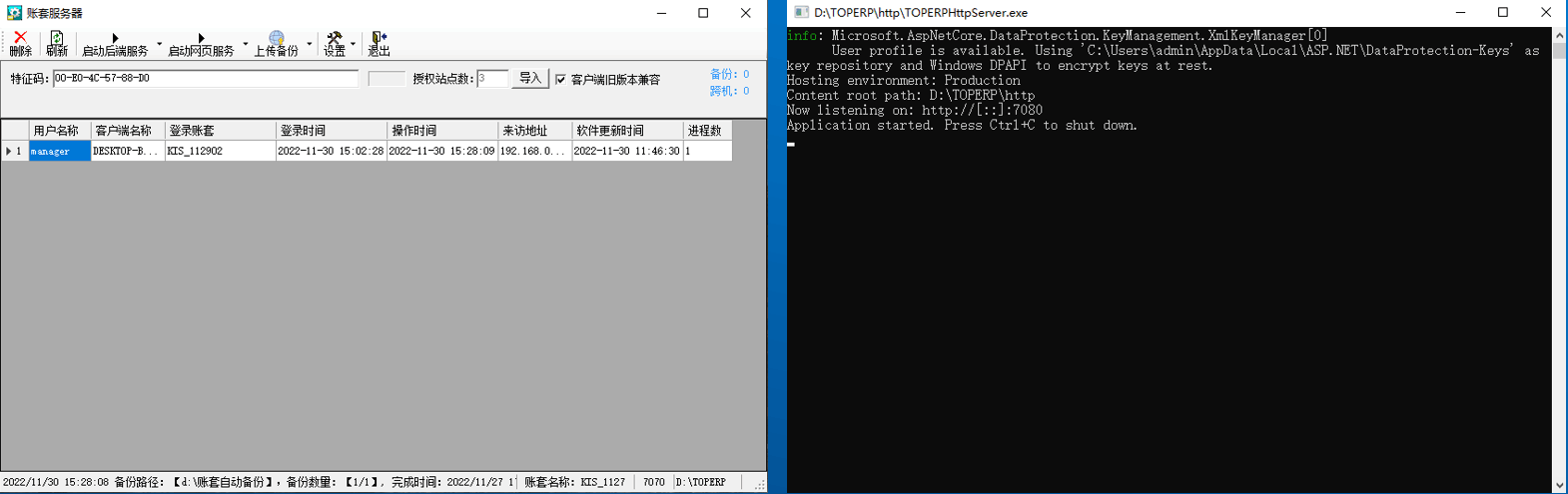Click the 特征码 input field
Image resolution: width=1568 pixels, height=494 pixels.
pos(205,78)
